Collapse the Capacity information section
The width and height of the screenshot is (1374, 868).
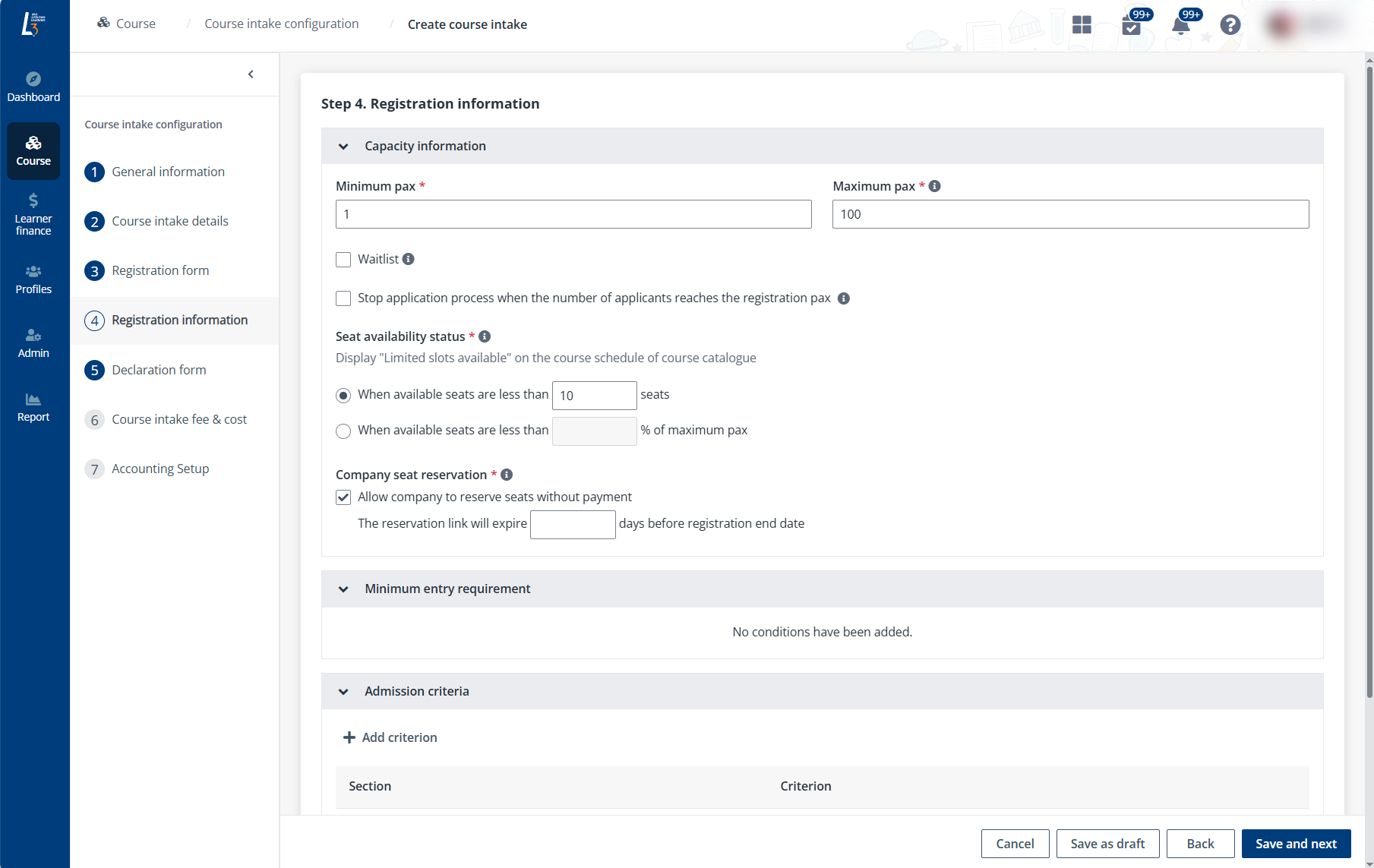pos(343,147)
